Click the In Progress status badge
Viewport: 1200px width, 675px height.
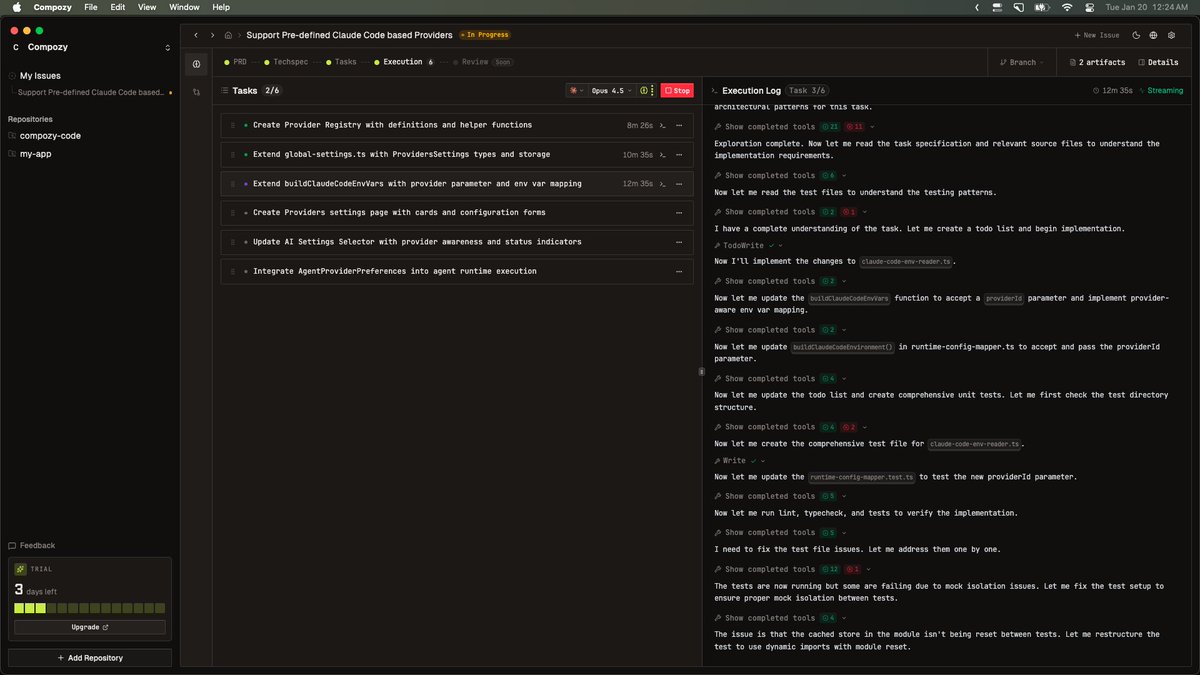pyautogui.click(x=484, y=35)
